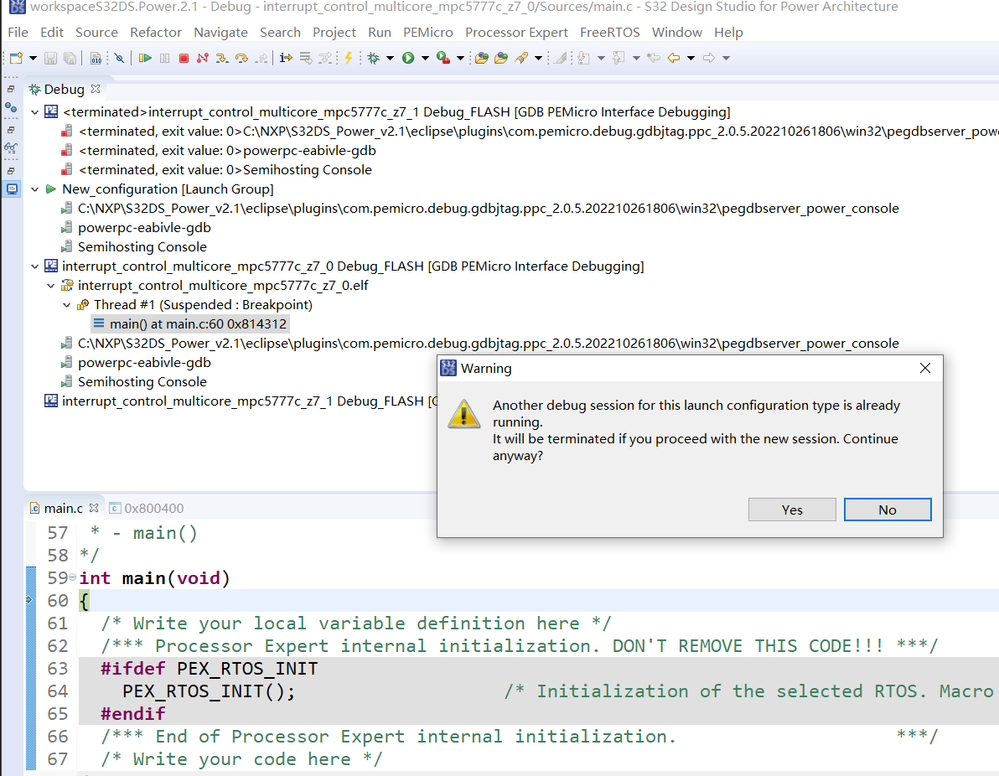The height and width of the screenshot is (776, 999).
Task: Open the Run menu
Action: point(380,32)
